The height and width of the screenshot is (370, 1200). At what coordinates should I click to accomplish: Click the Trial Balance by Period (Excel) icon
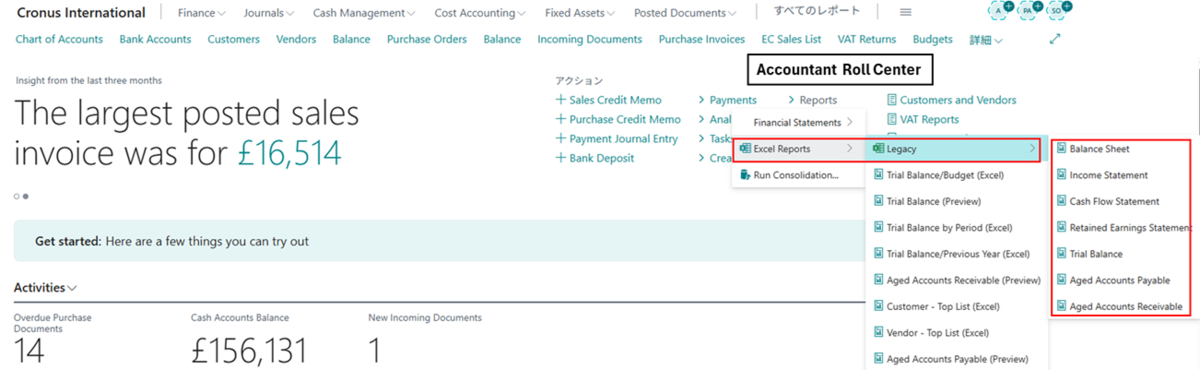pos(879,227)
